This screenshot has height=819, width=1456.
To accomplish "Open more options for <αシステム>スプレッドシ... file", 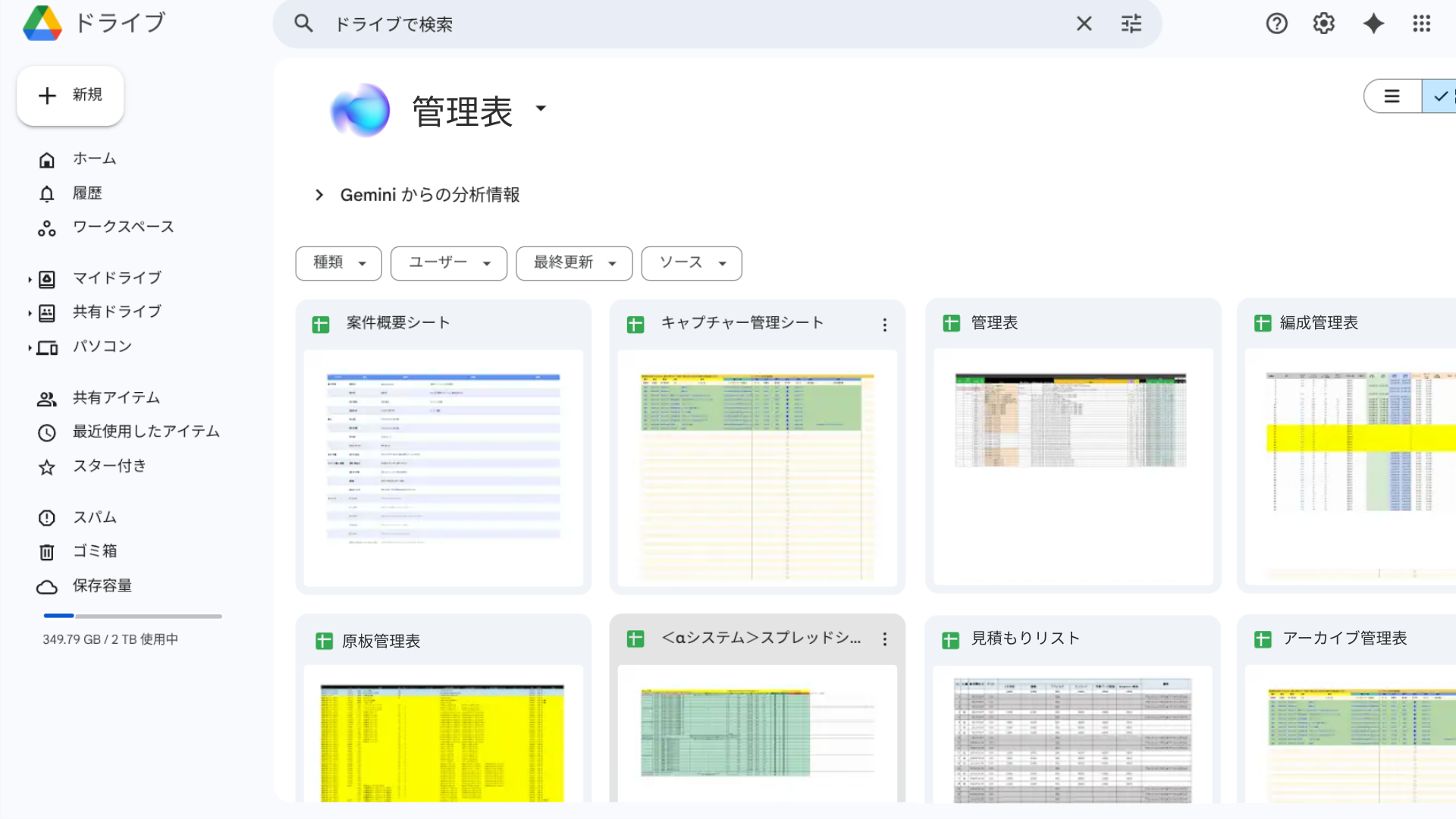I will point(884,639).
